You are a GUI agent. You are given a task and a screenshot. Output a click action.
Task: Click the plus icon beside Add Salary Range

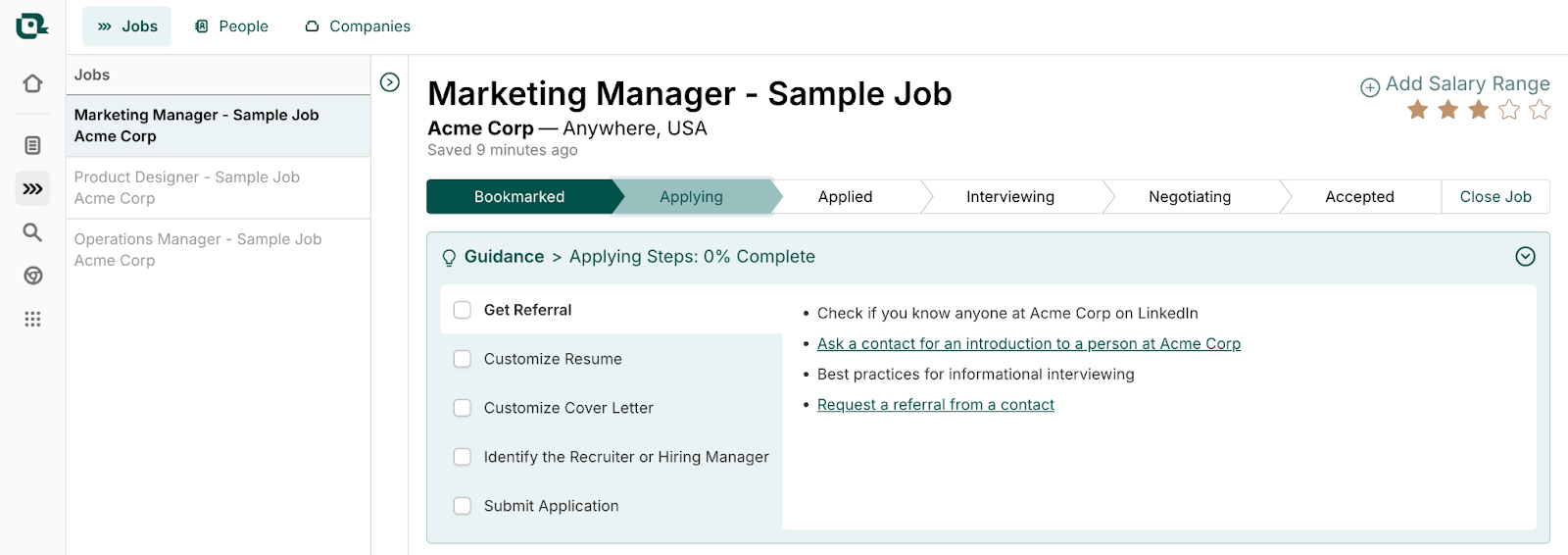[1370, 87]
